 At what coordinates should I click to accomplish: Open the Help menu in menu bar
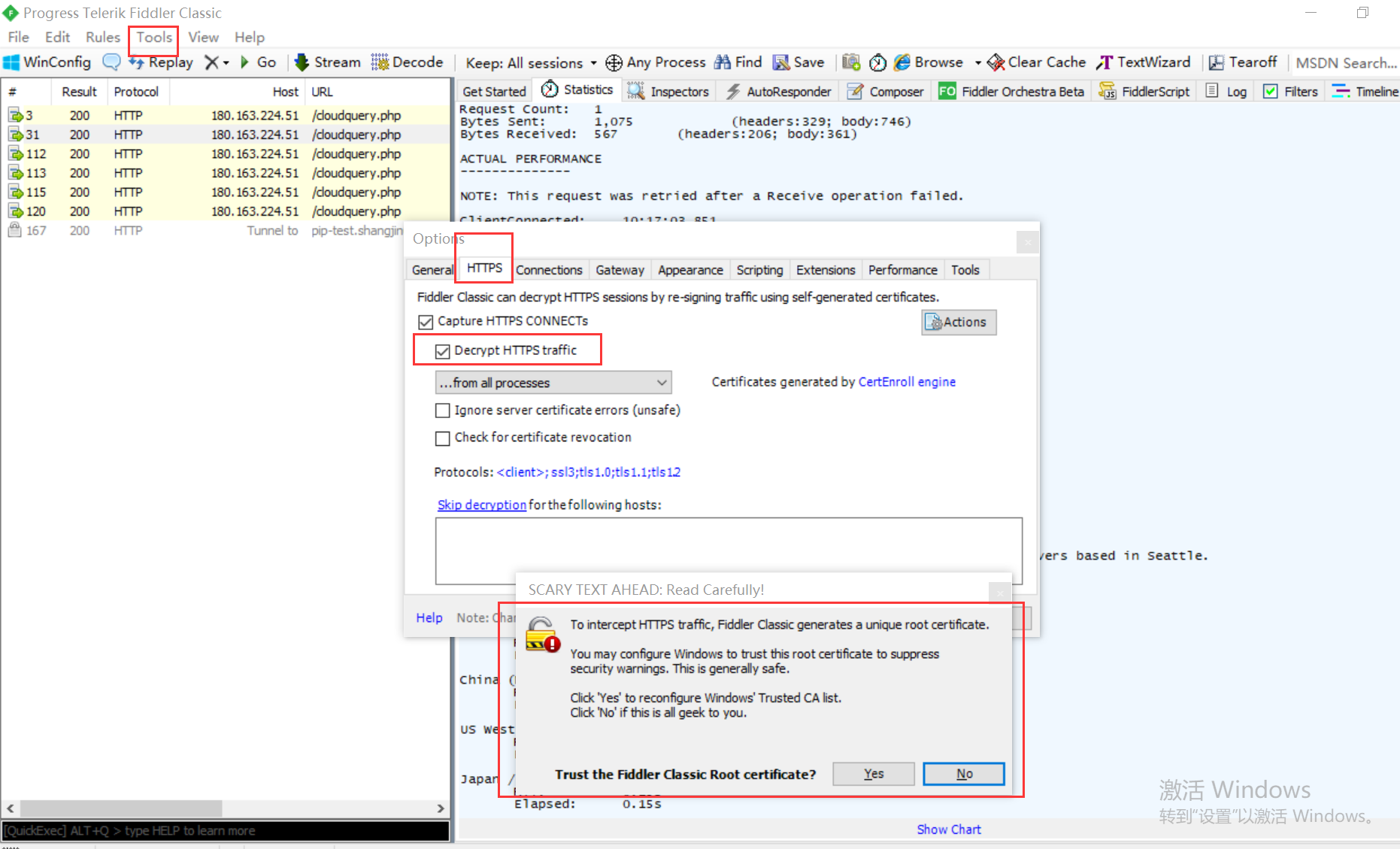tap(249, 37)
